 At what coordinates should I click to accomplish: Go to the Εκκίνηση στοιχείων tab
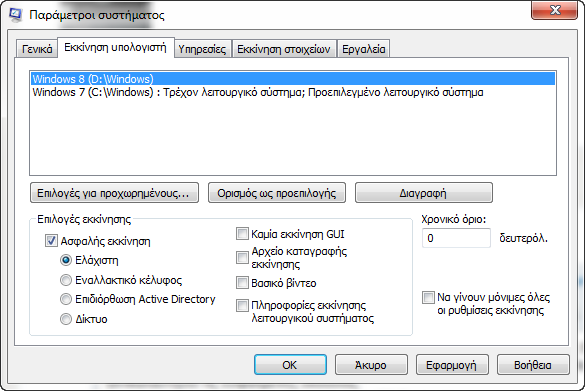click(x=284, y=49)
